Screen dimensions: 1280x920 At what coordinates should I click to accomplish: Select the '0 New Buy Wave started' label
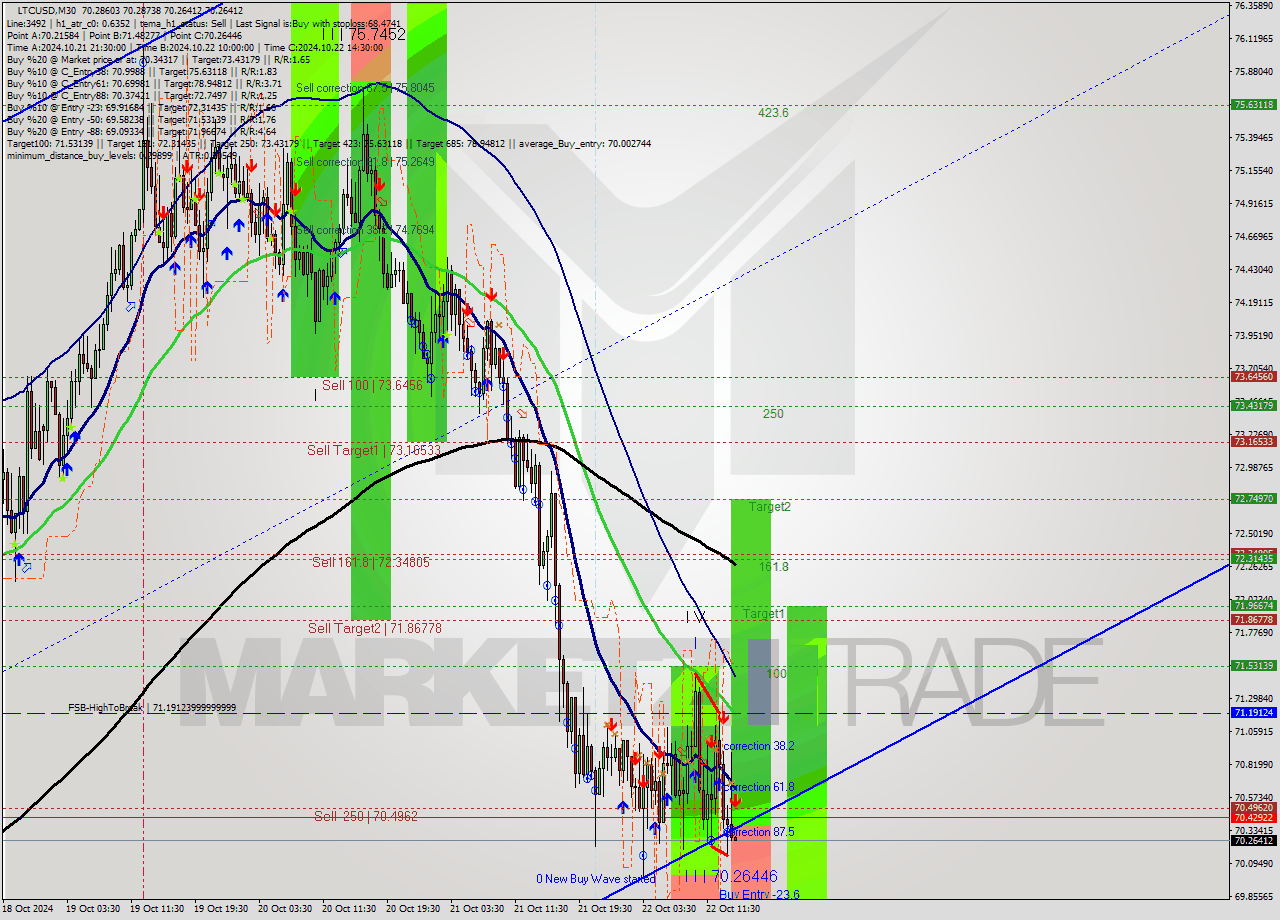[595, 879]
